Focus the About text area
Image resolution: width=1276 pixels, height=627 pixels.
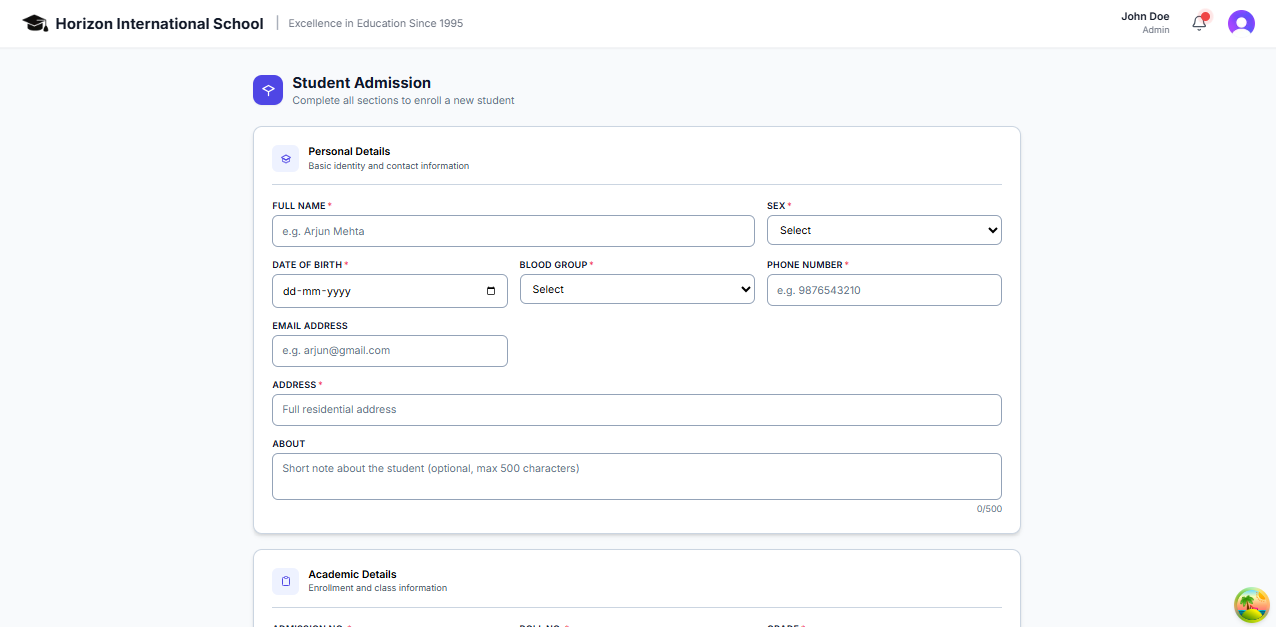(x=637, y=476)
